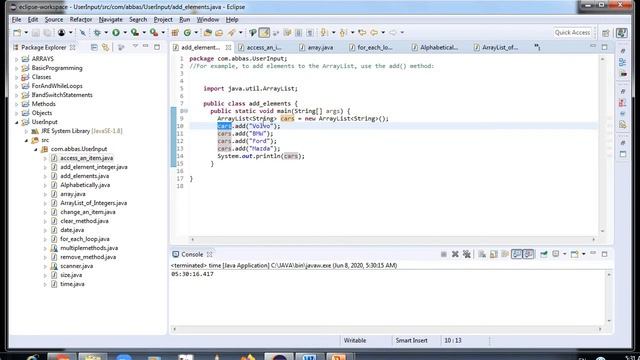
Task: Click the Quick Access search field
Action: 572,33
